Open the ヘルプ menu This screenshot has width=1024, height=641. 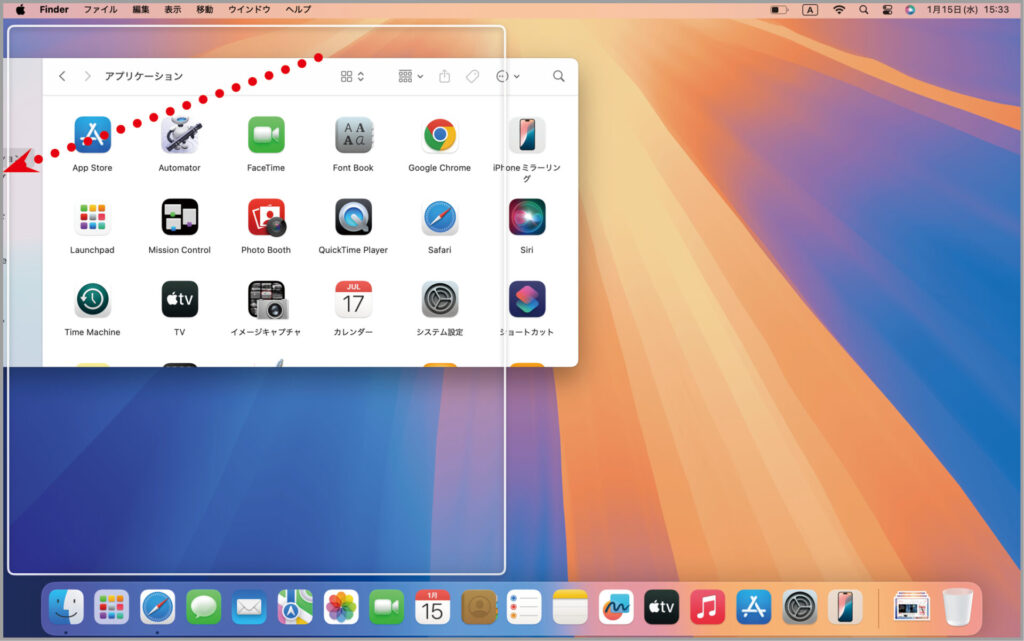pos(298,10)
